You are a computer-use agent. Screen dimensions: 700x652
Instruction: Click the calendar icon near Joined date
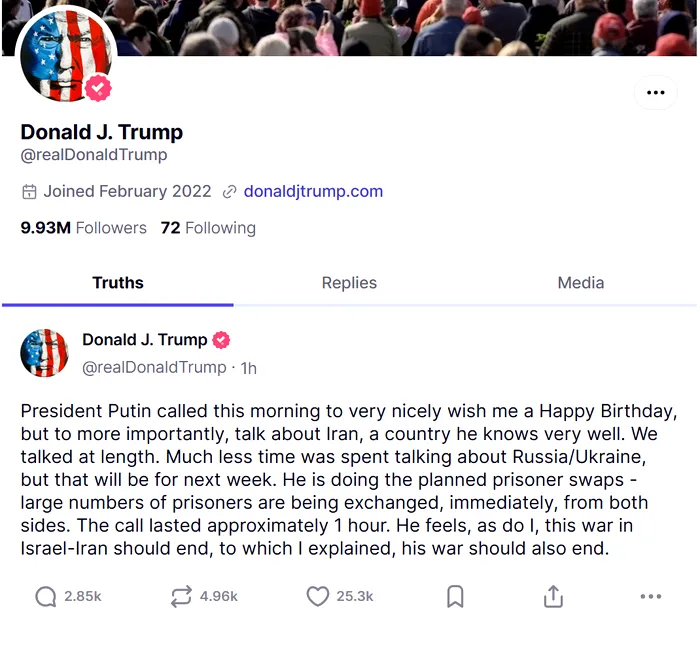30,192
